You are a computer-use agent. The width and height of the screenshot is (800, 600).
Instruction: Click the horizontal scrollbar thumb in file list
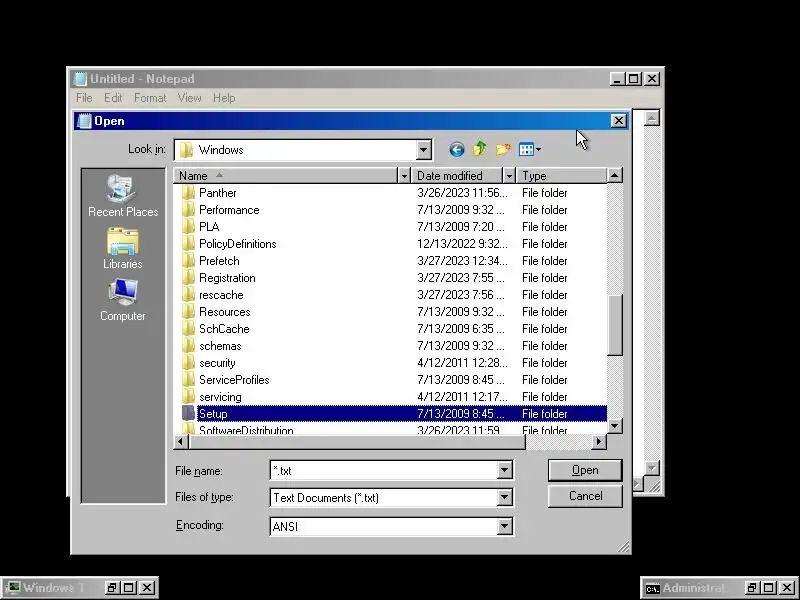[x=357, y=441]
